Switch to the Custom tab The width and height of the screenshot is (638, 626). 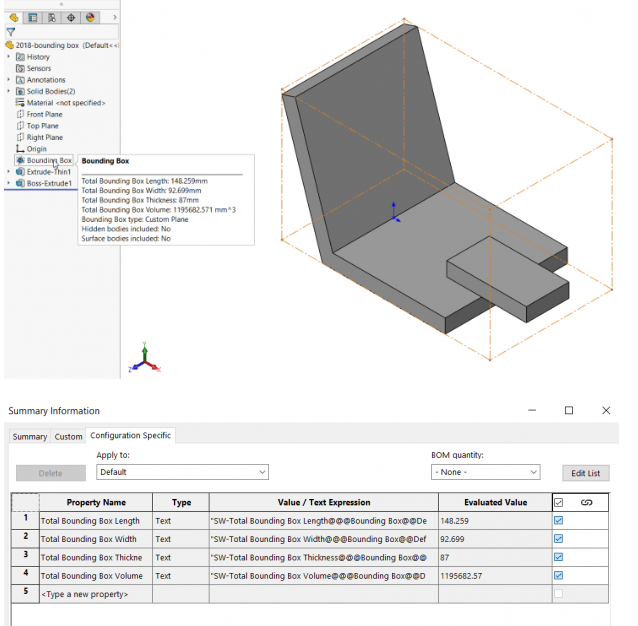tap(68, 437)
